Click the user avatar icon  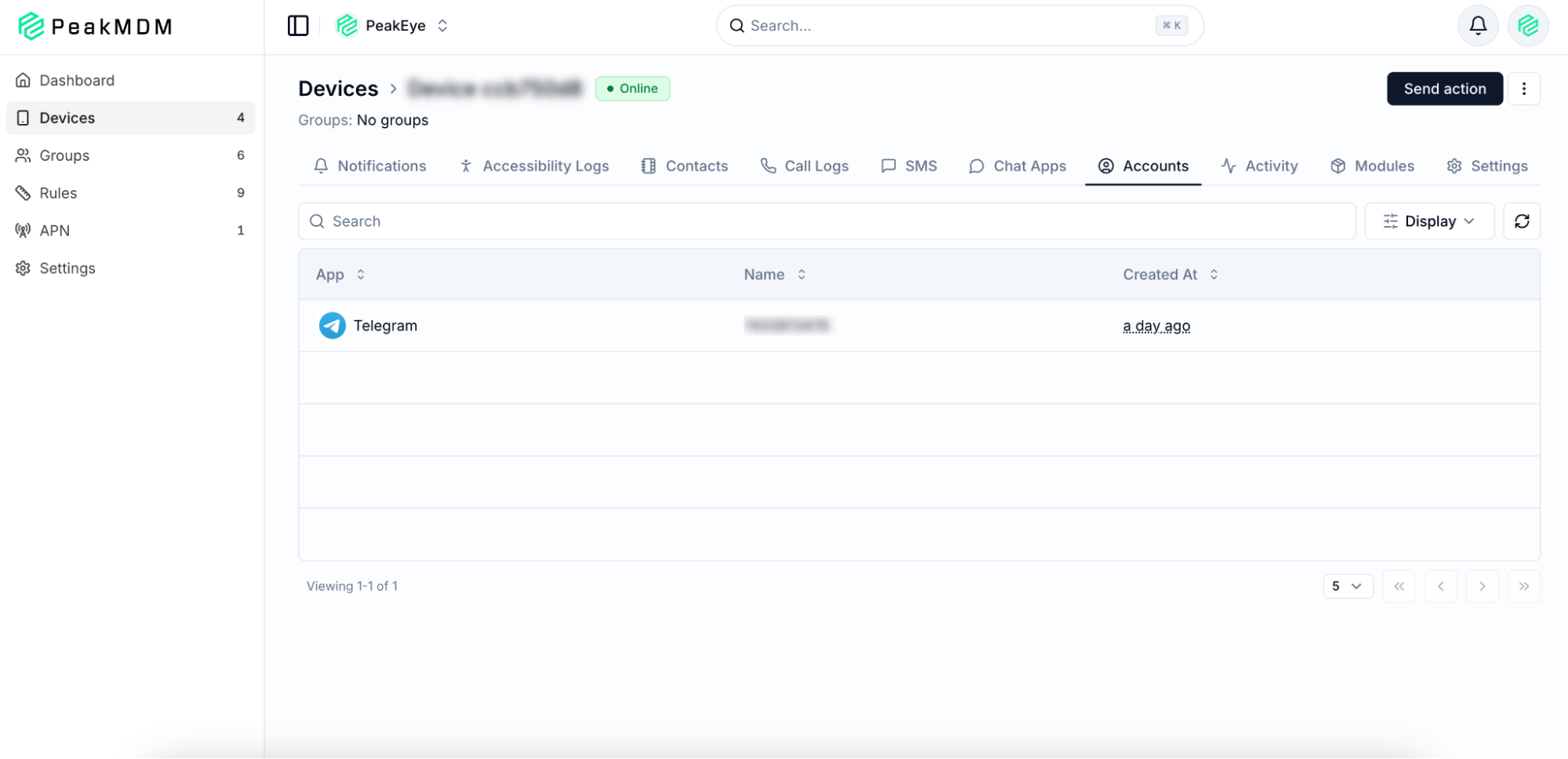(x=1527, y=26)
